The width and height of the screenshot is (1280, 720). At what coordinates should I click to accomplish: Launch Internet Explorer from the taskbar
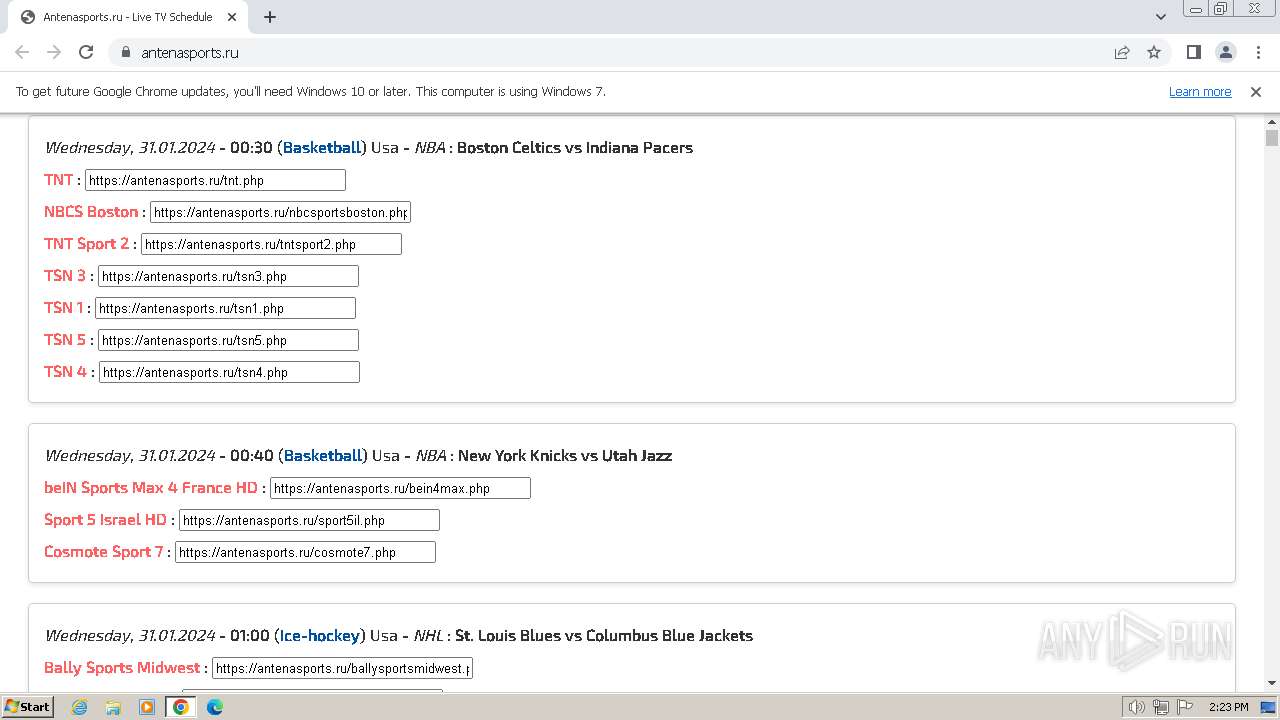coord(79,707)
